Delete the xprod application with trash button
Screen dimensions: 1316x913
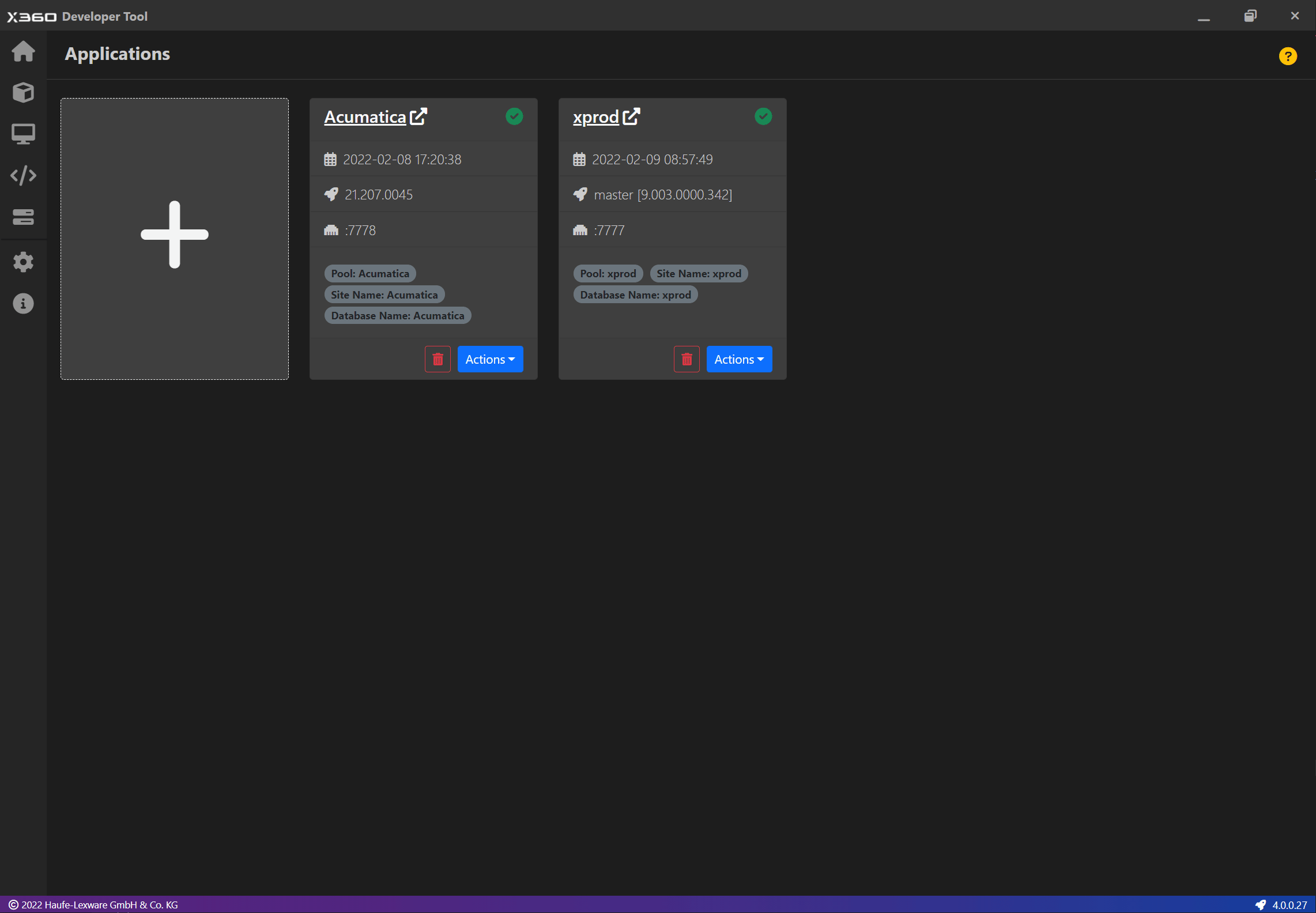click(x=687, y=359)
